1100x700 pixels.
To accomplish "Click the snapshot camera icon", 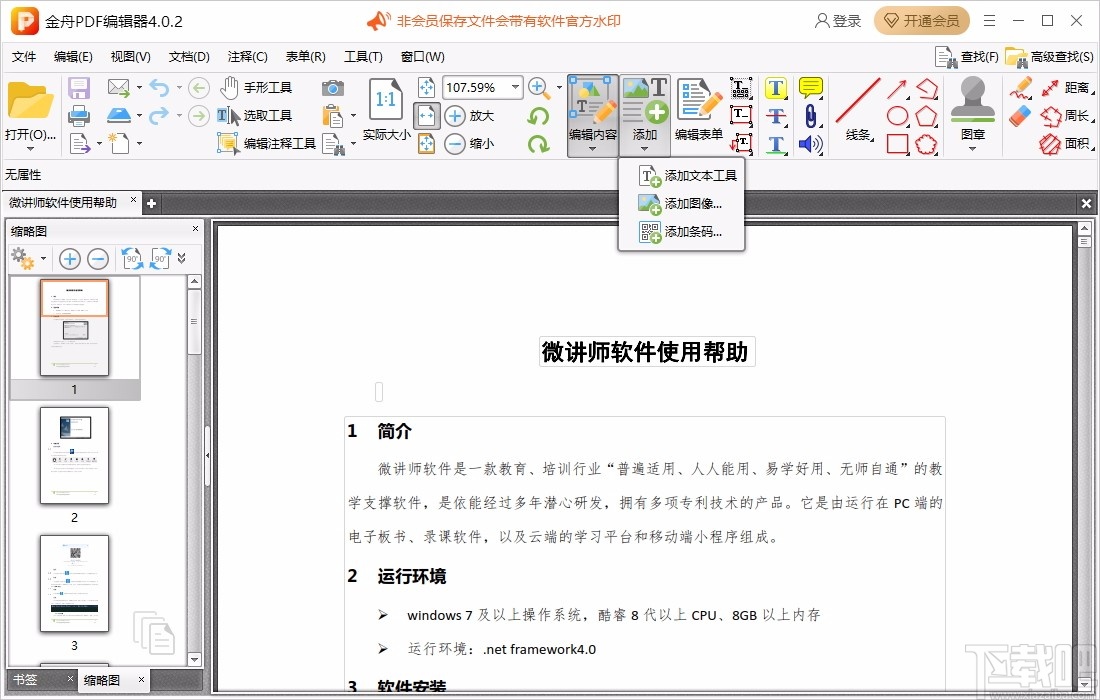I will 332,87.
